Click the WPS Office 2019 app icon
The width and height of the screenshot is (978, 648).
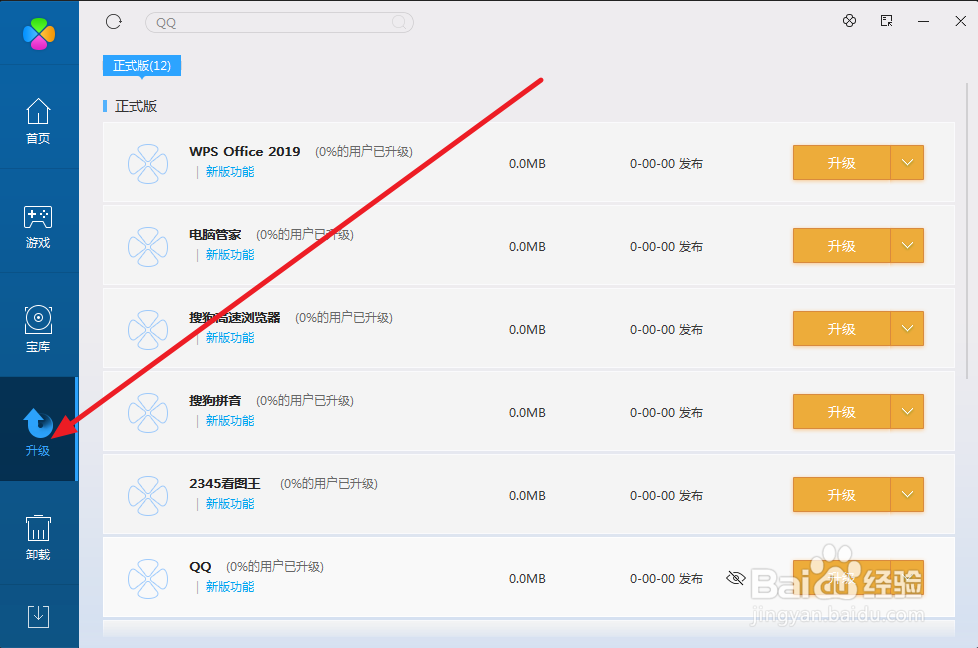point(148,163)
